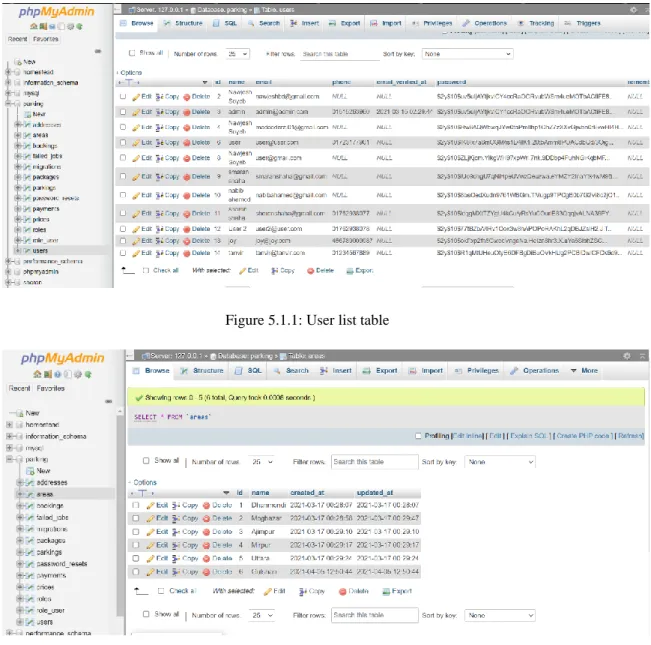651x645 pixels.
Task: Click the settings gear icon in users table header bar
Action: pyautogui.click(x=633, y=10)
